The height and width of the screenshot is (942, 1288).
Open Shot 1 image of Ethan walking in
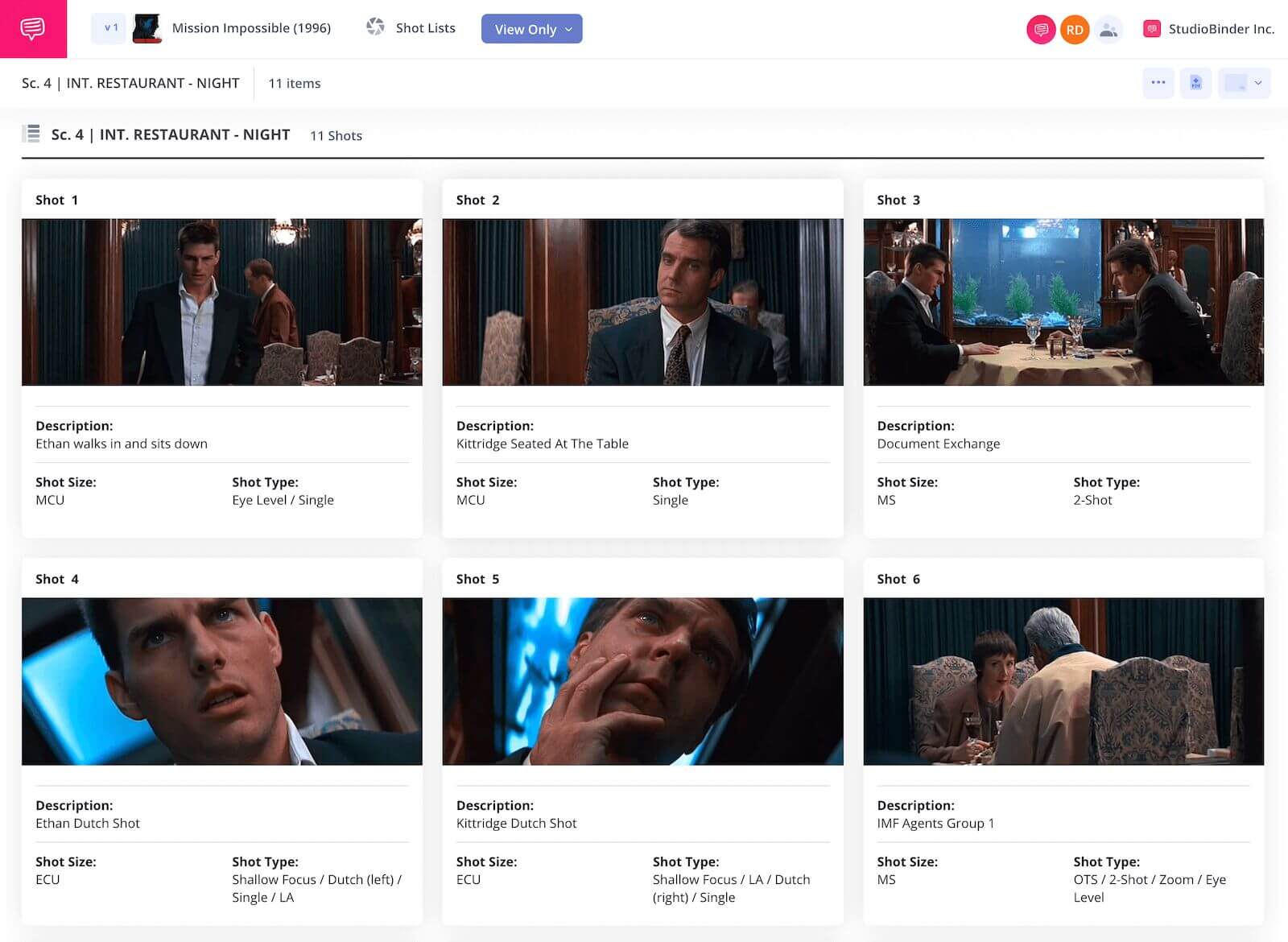pyautogui.click(x=221, y=302)
